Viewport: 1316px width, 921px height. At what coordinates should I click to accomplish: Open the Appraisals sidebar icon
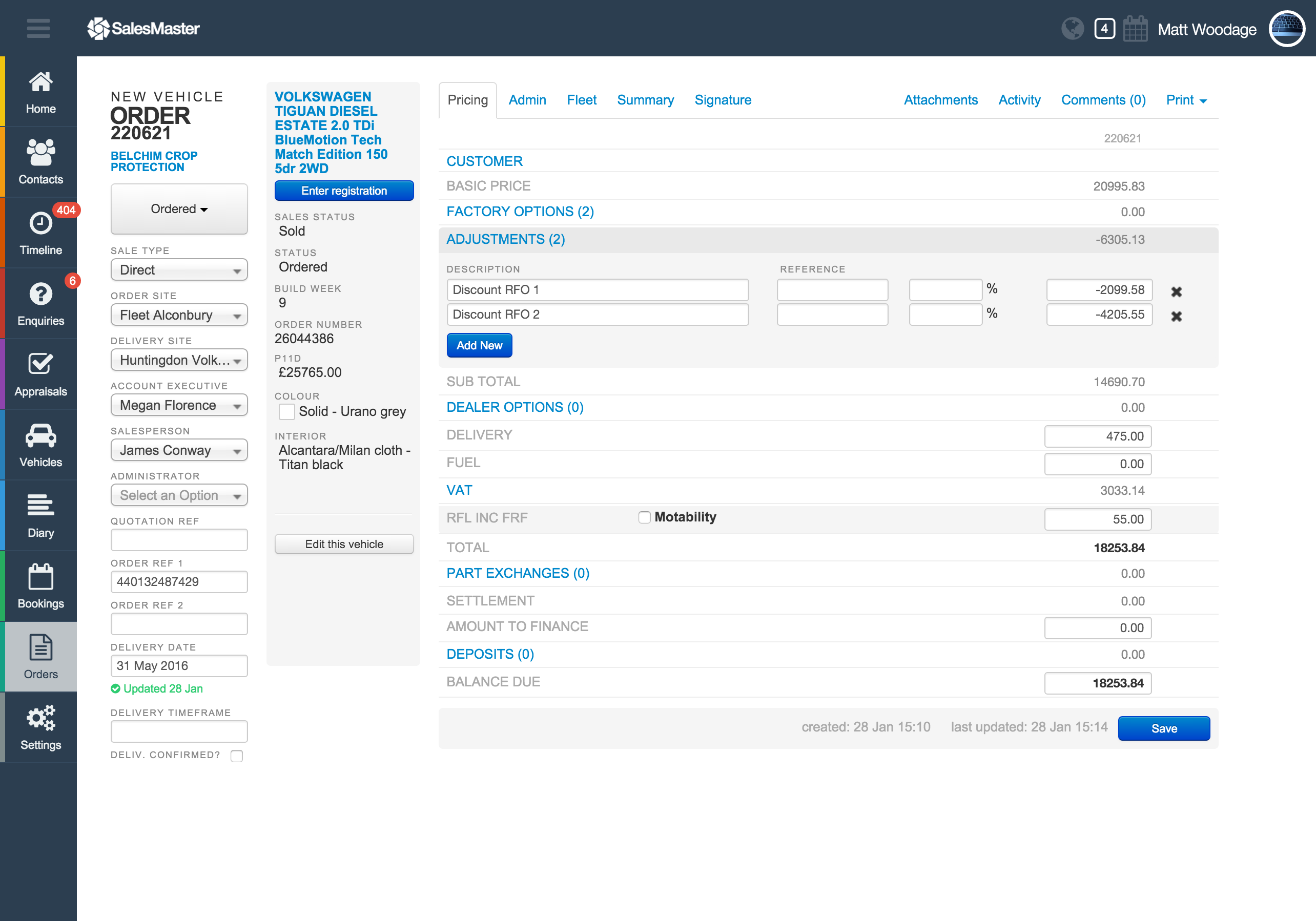pos(40,374)
